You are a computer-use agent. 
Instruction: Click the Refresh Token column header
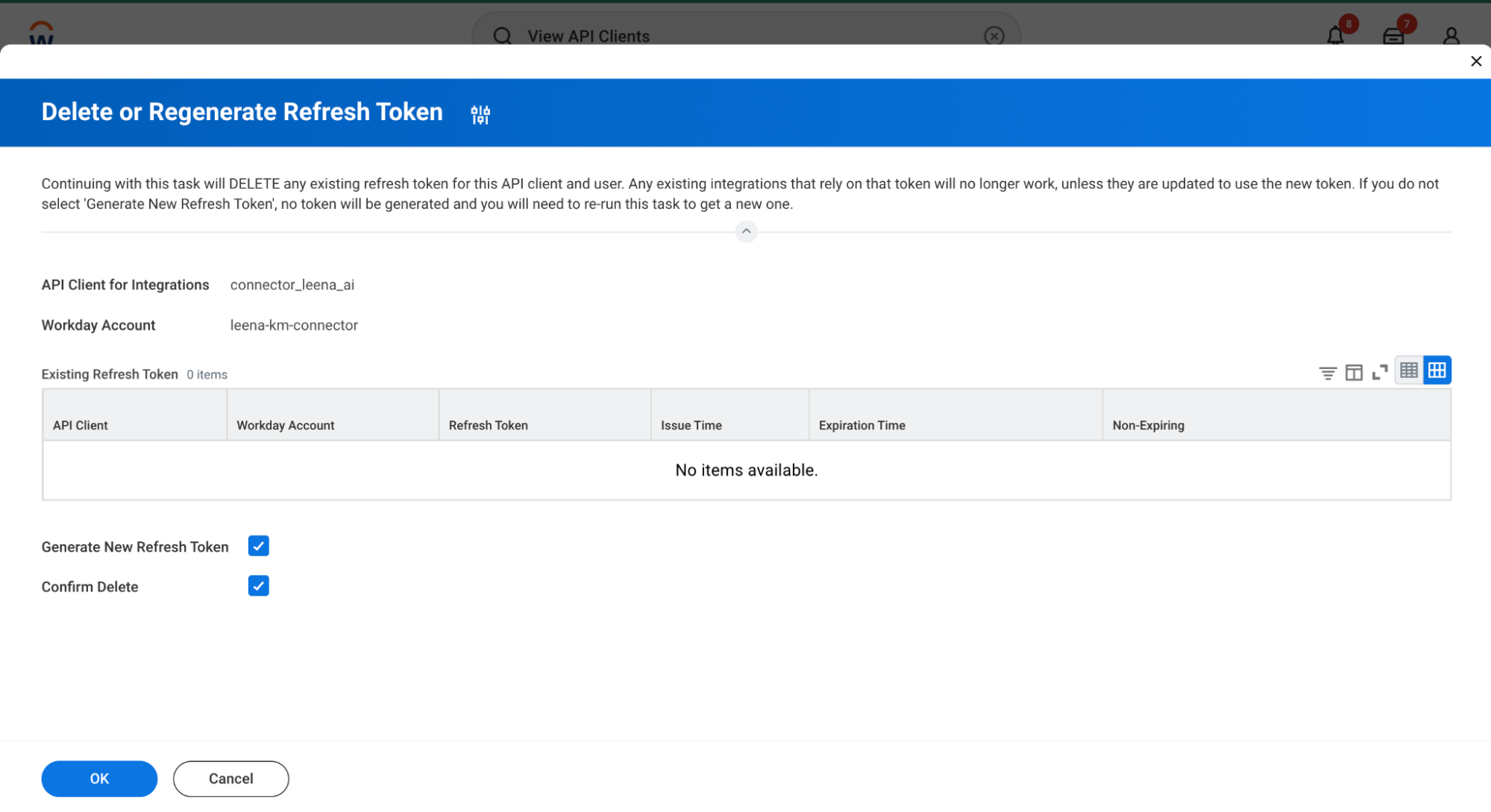[x=488, y=425]
